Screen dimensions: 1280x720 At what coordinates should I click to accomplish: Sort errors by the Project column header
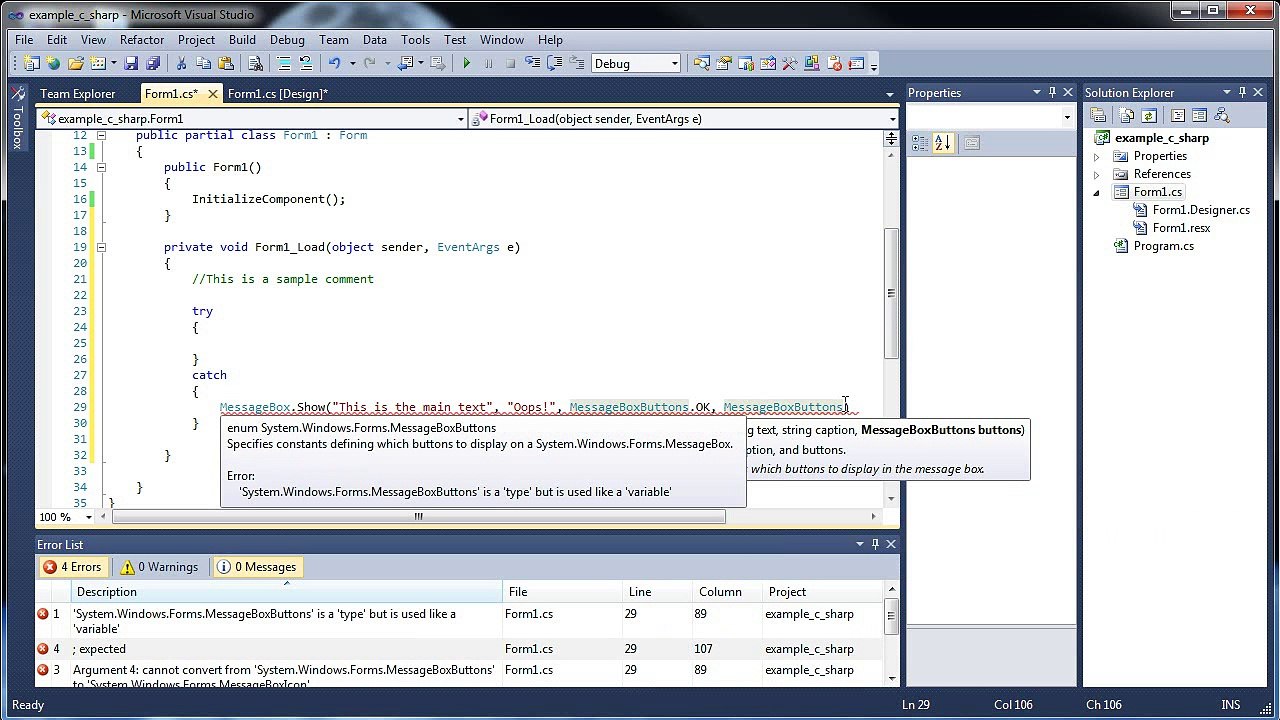824,592
